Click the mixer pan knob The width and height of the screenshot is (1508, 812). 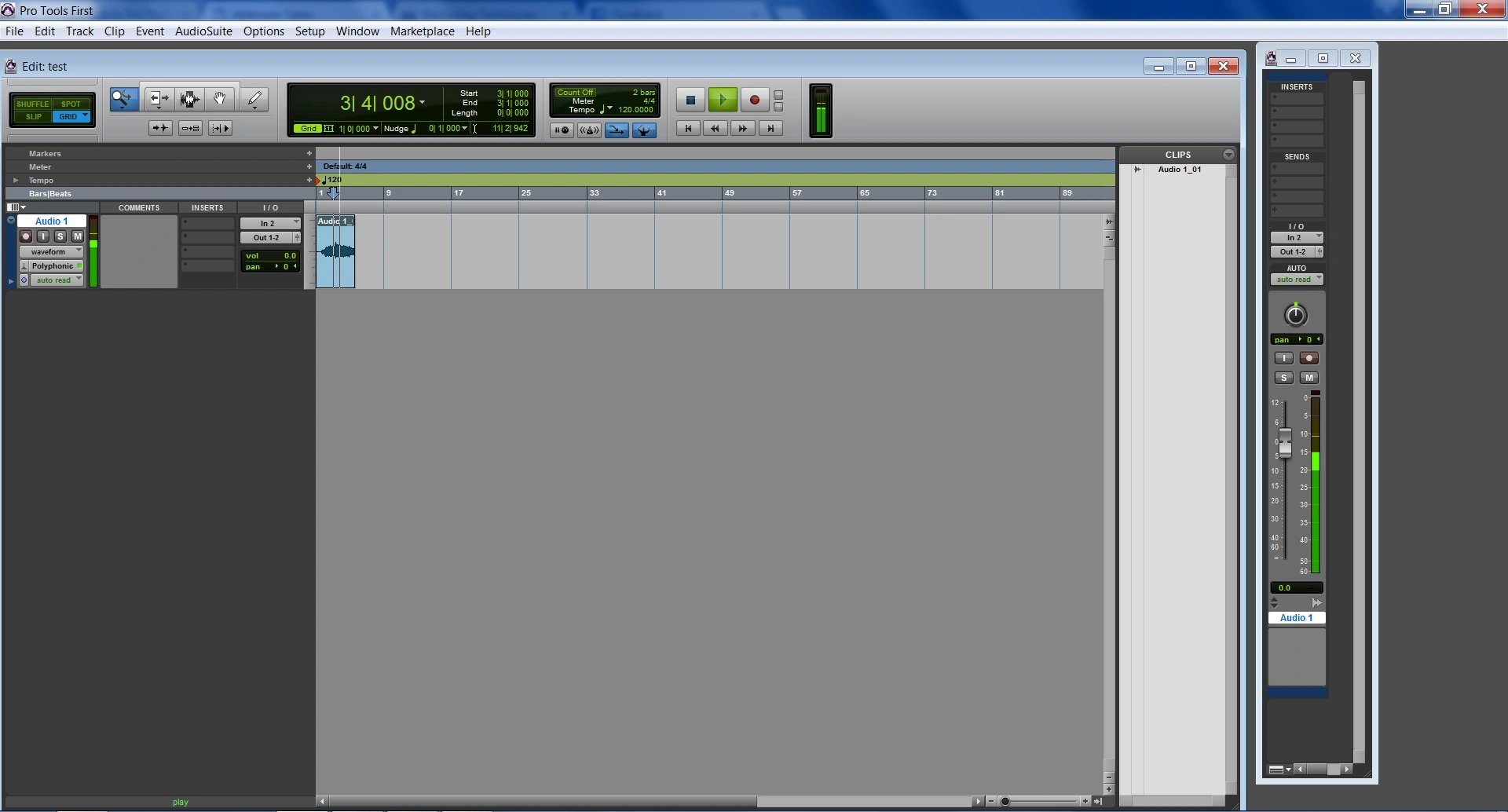pos(1296,315)
